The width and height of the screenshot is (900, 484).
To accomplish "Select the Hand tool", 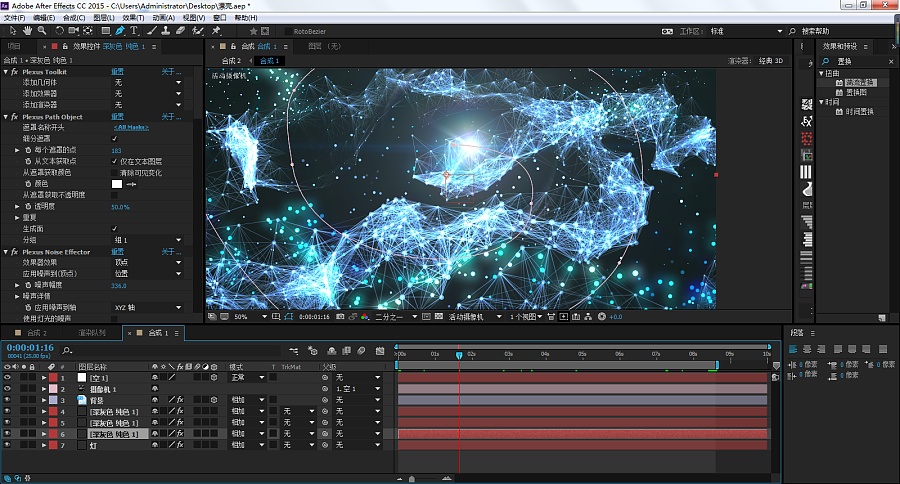I will [x=27, y=31].
